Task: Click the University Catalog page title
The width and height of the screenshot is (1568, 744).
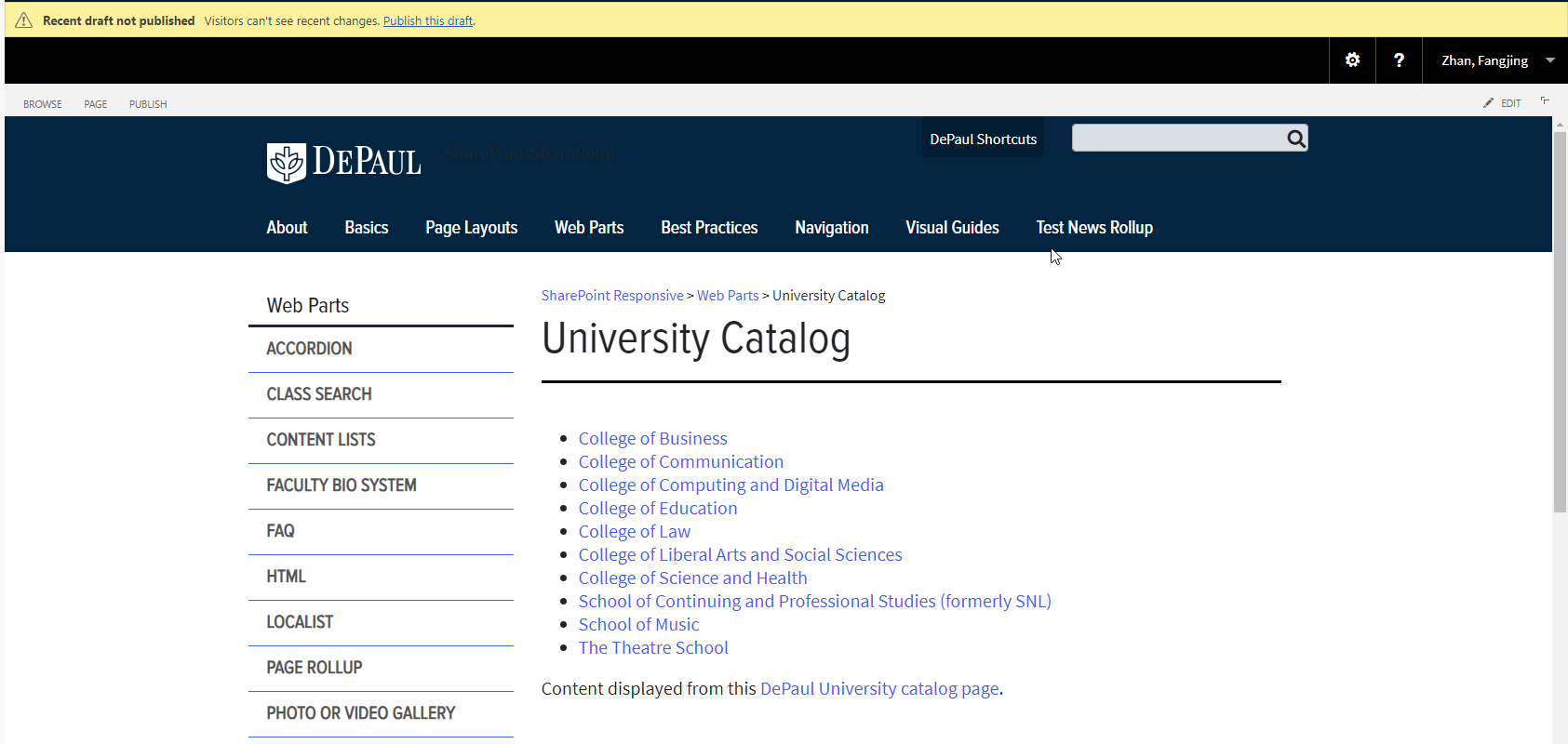Action: click(x=695, y=339)
